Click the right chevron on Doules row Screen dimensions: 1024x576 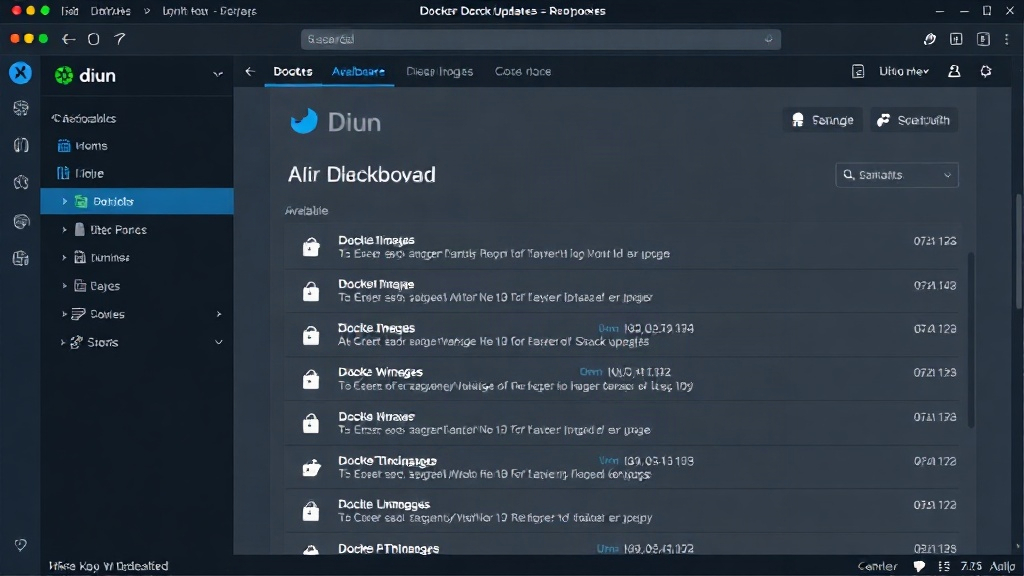click(x=219, y=314)
